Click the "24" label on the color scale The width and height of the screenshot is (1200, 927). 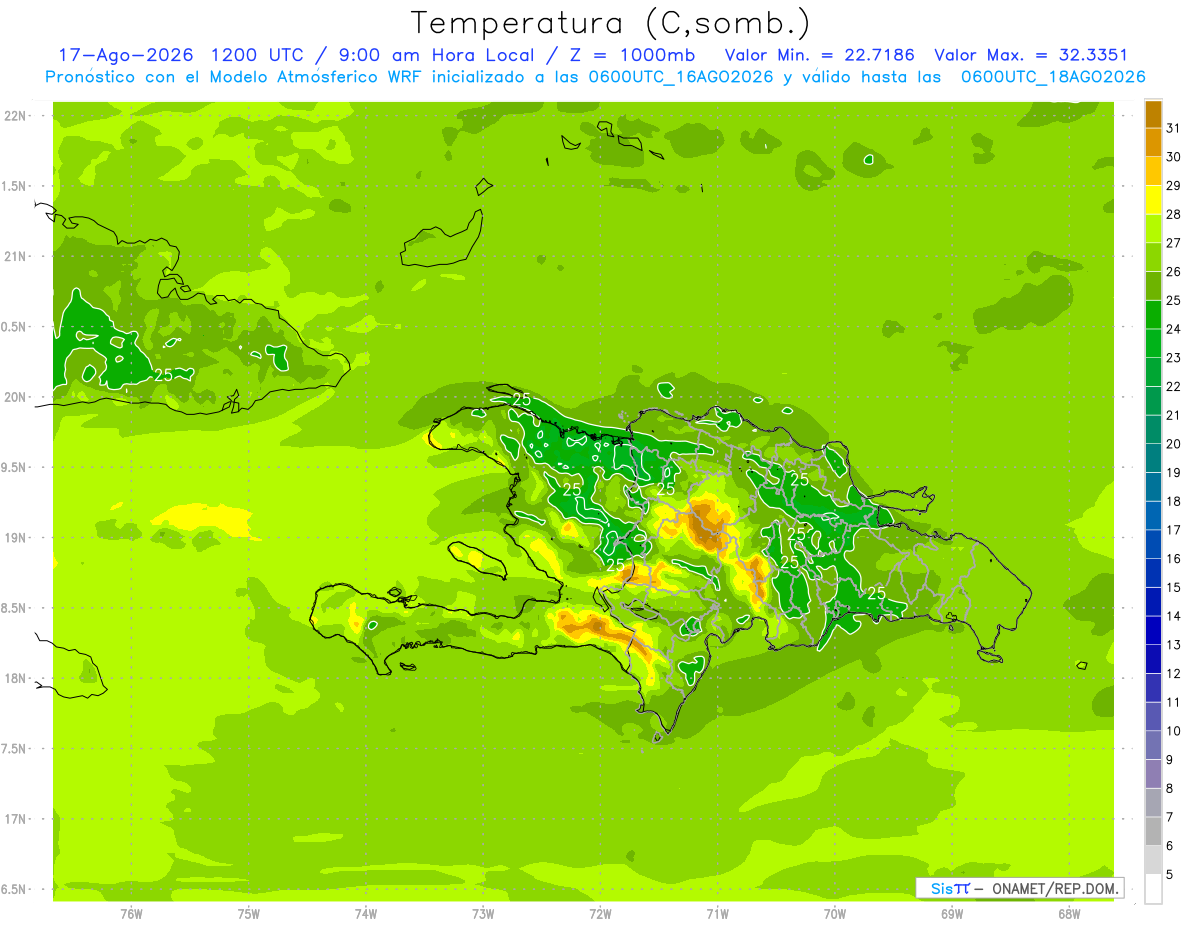tap(1173, 329)
